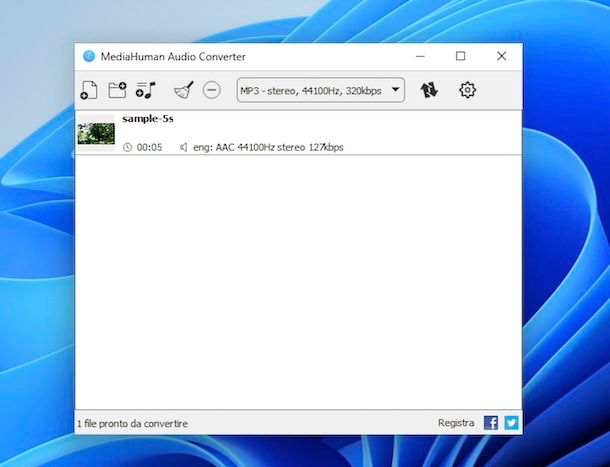The height and width of the screenshot is (467, 610).
Task: Minimize the MediaHuman Audio Converter window
Action: (420, 56)
